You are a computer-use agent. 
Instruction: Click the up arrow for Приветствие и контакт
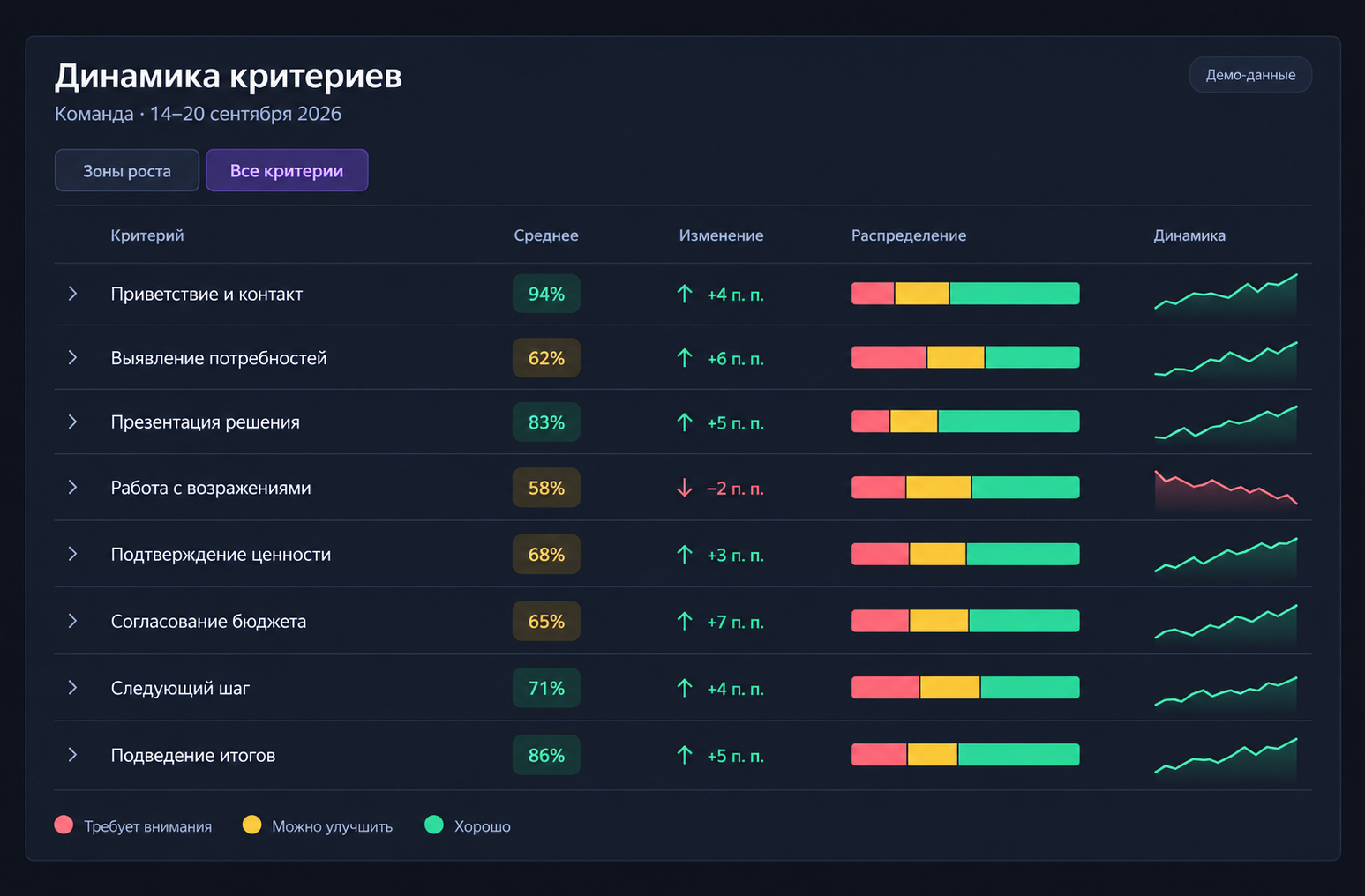tap(685, 294)
